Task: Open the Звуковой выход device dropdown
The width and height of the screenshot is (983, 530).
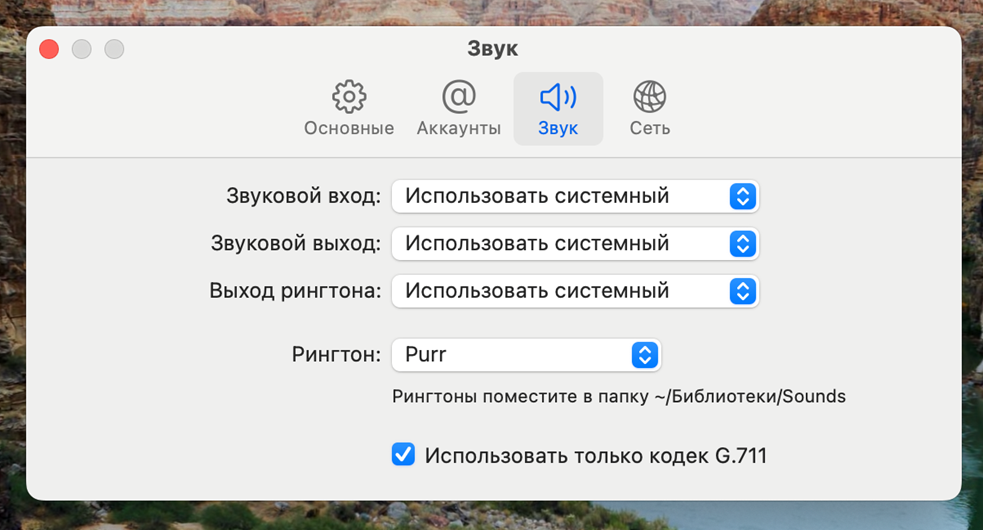Action: pyautogui.click(x=575, y=243)
